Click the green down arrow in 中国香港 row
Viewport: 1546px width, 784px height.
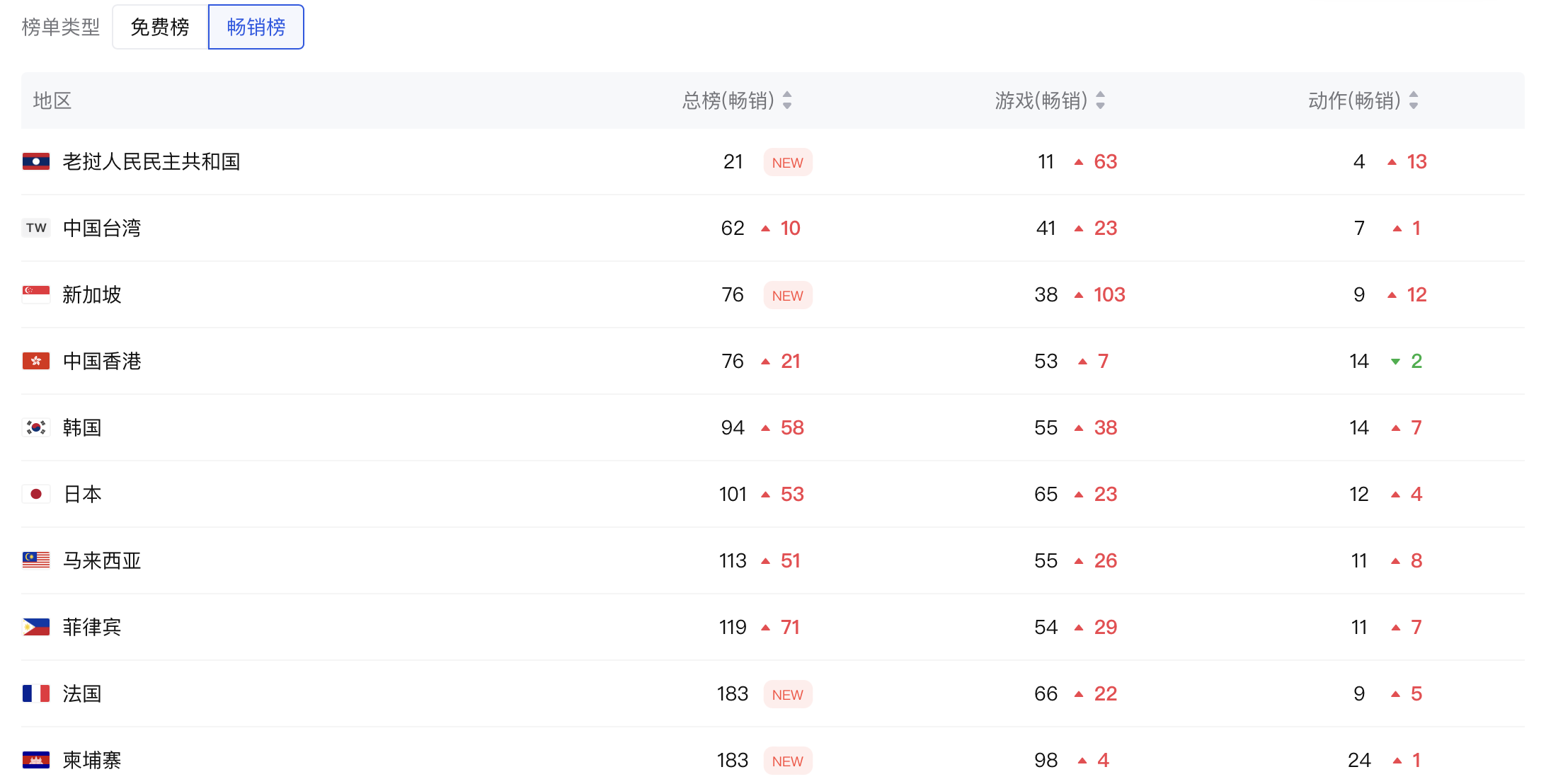pos(1395,362)
